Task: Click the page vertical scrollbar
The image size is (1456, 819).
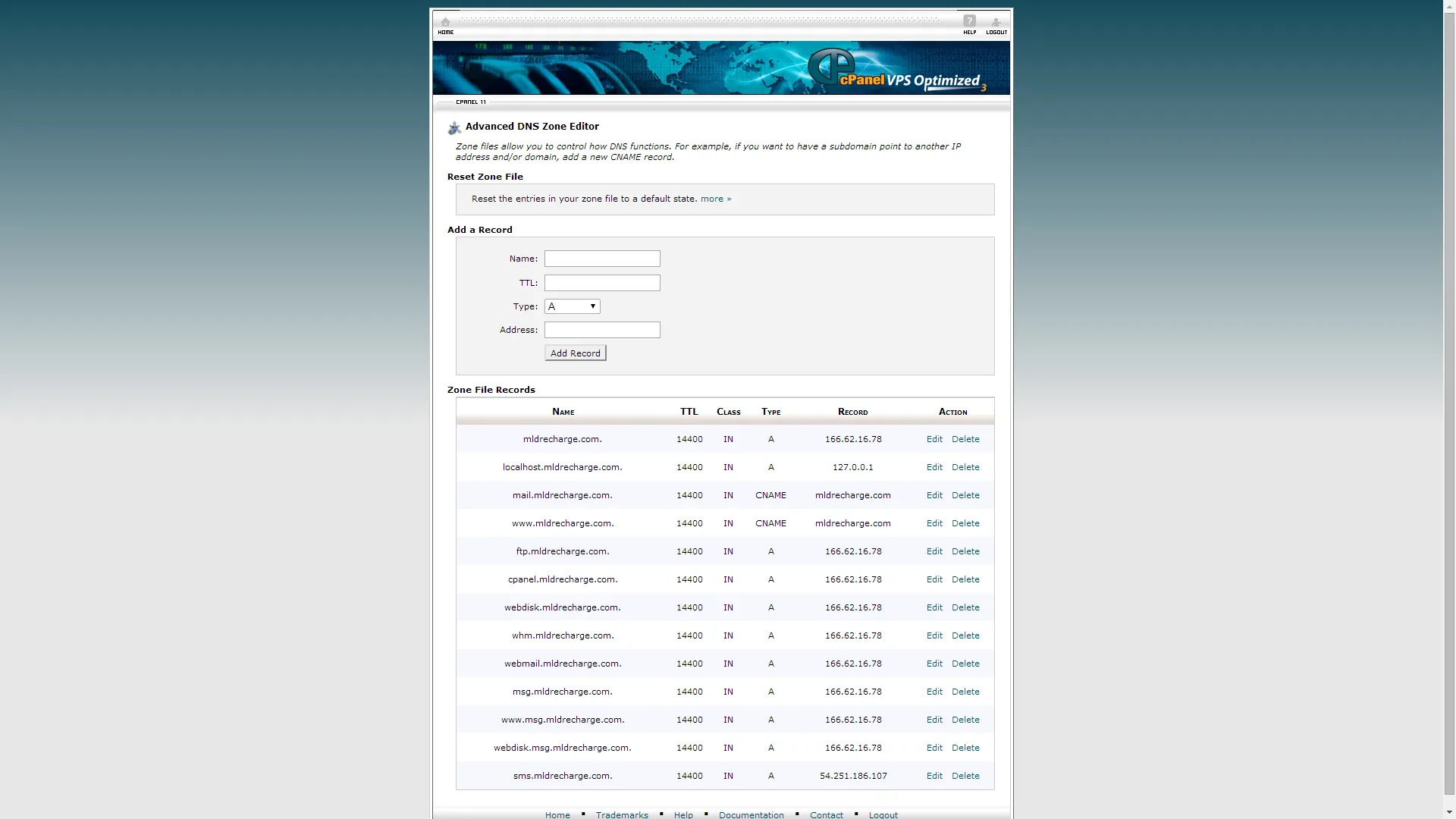Action: click(x=1449, y=409)
